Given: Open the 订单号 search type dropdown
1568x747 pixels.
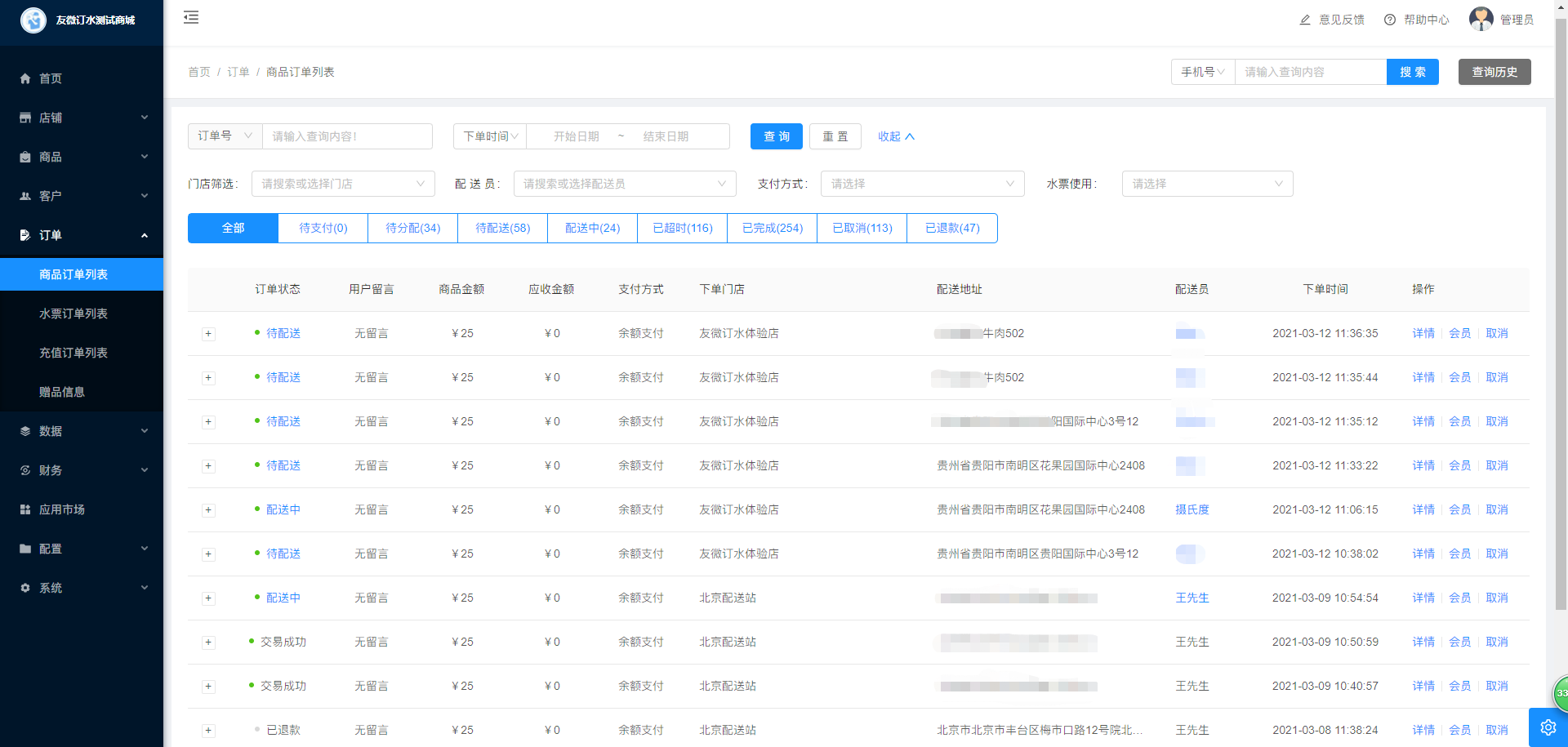Looking at the screenshot, I should point(225,136).
